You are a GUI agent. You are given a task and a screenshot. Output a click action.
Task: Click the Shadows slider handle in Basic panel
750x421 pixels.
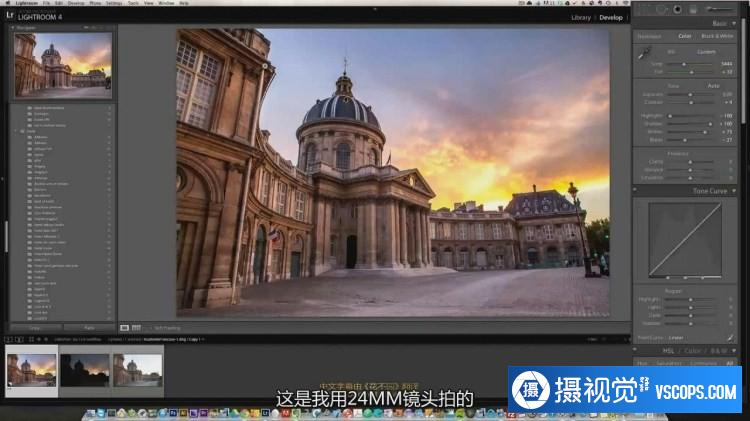(710, 124)
